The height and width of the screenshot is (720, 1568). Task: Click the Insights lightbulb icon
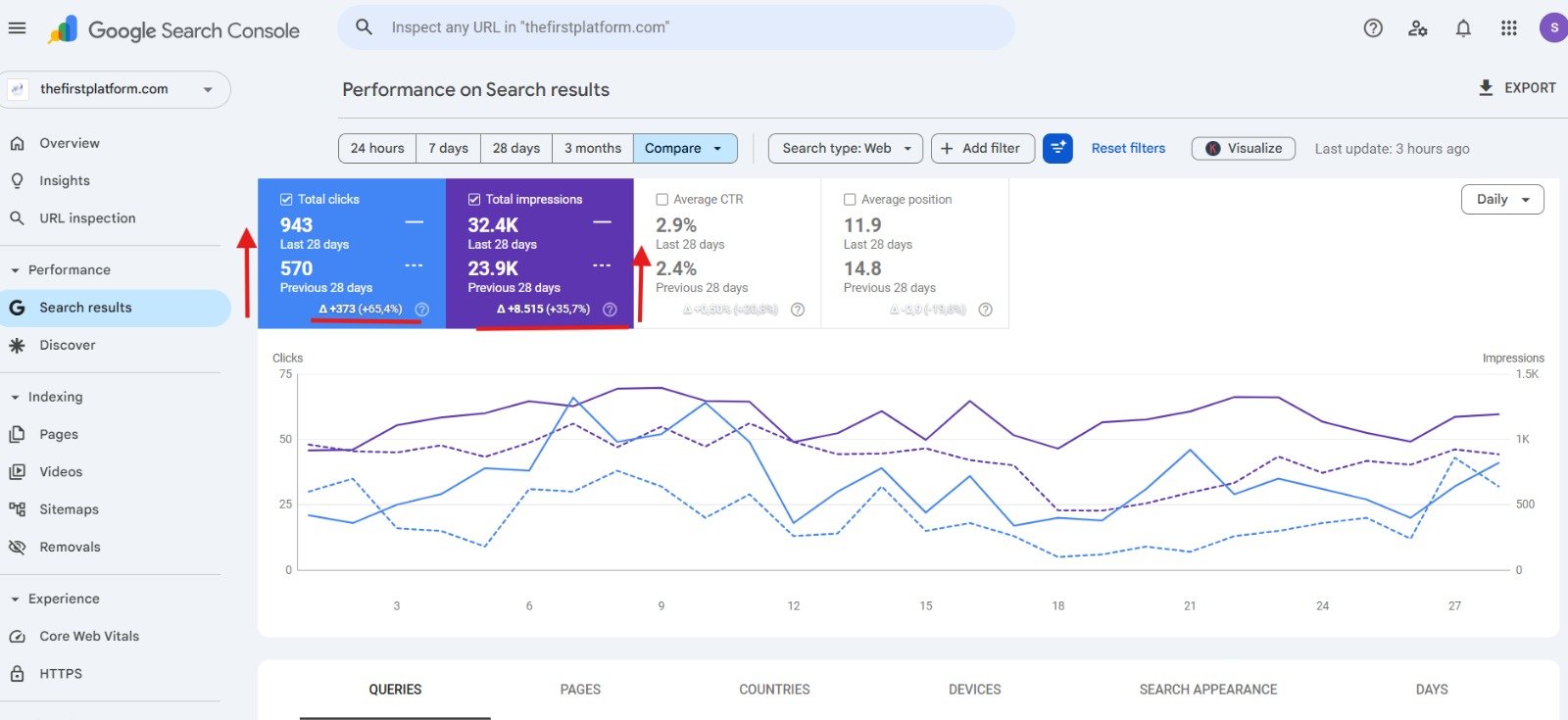(x=17, y=181)
